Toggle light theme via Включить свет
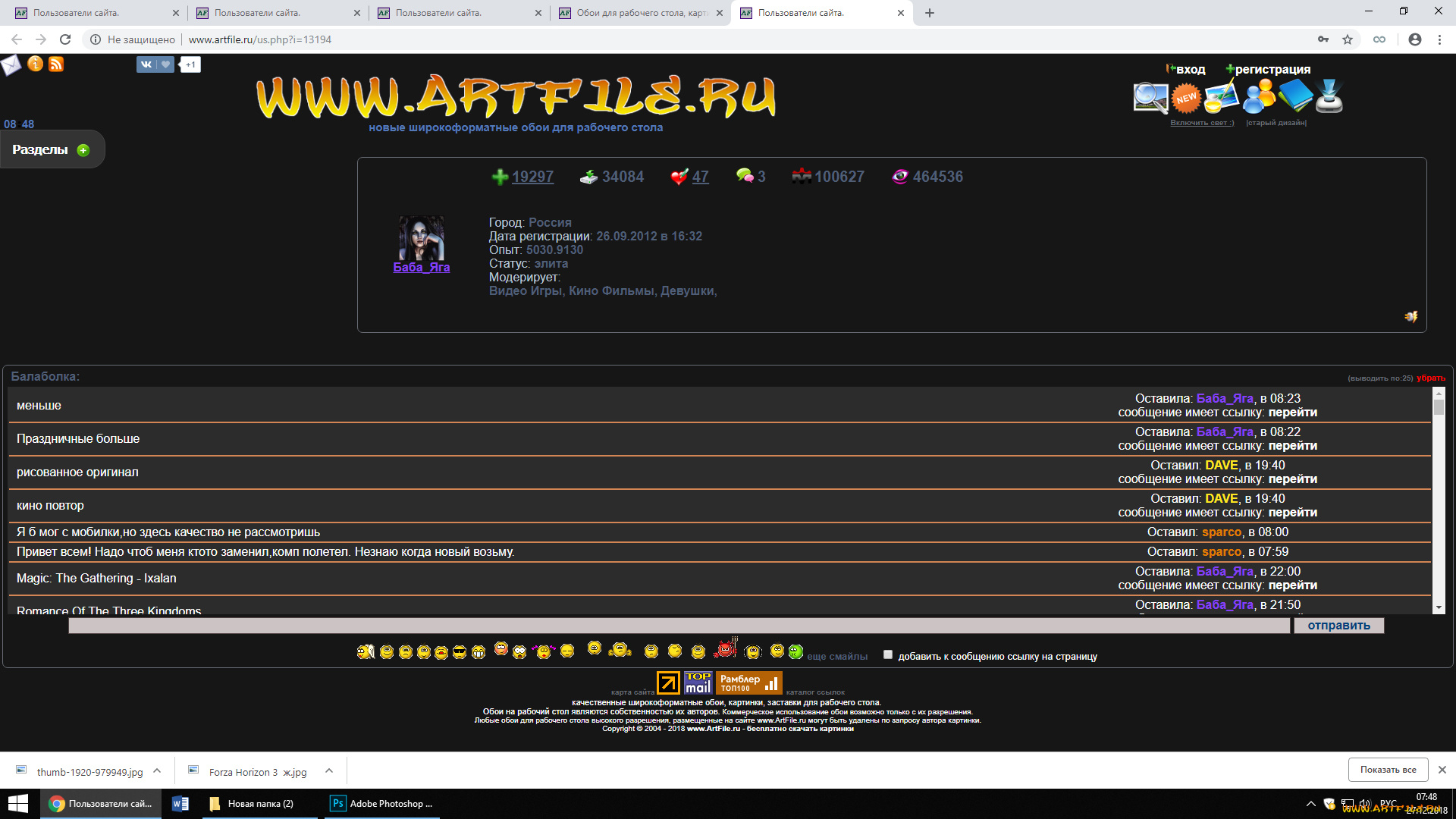The width and height of the screenshot is (1456, 819). 1201,123
